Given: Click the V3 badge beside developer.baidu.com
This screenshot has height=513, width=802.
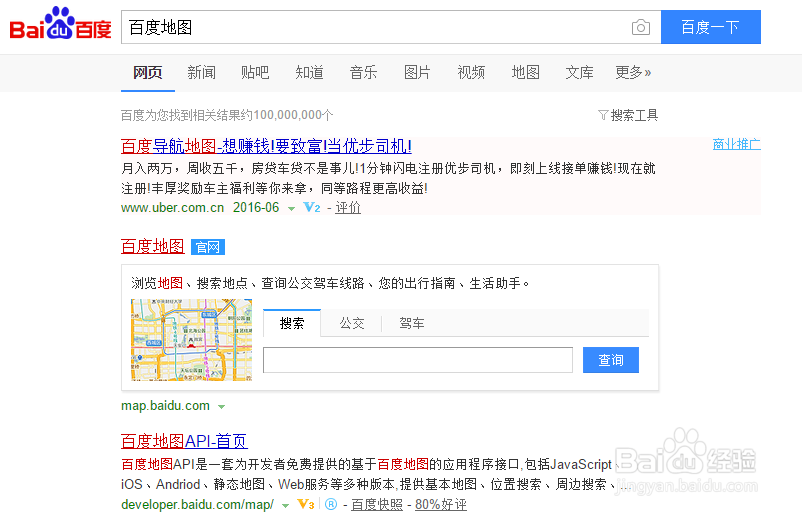Looking at the screenshot, I should coord(306,504).
